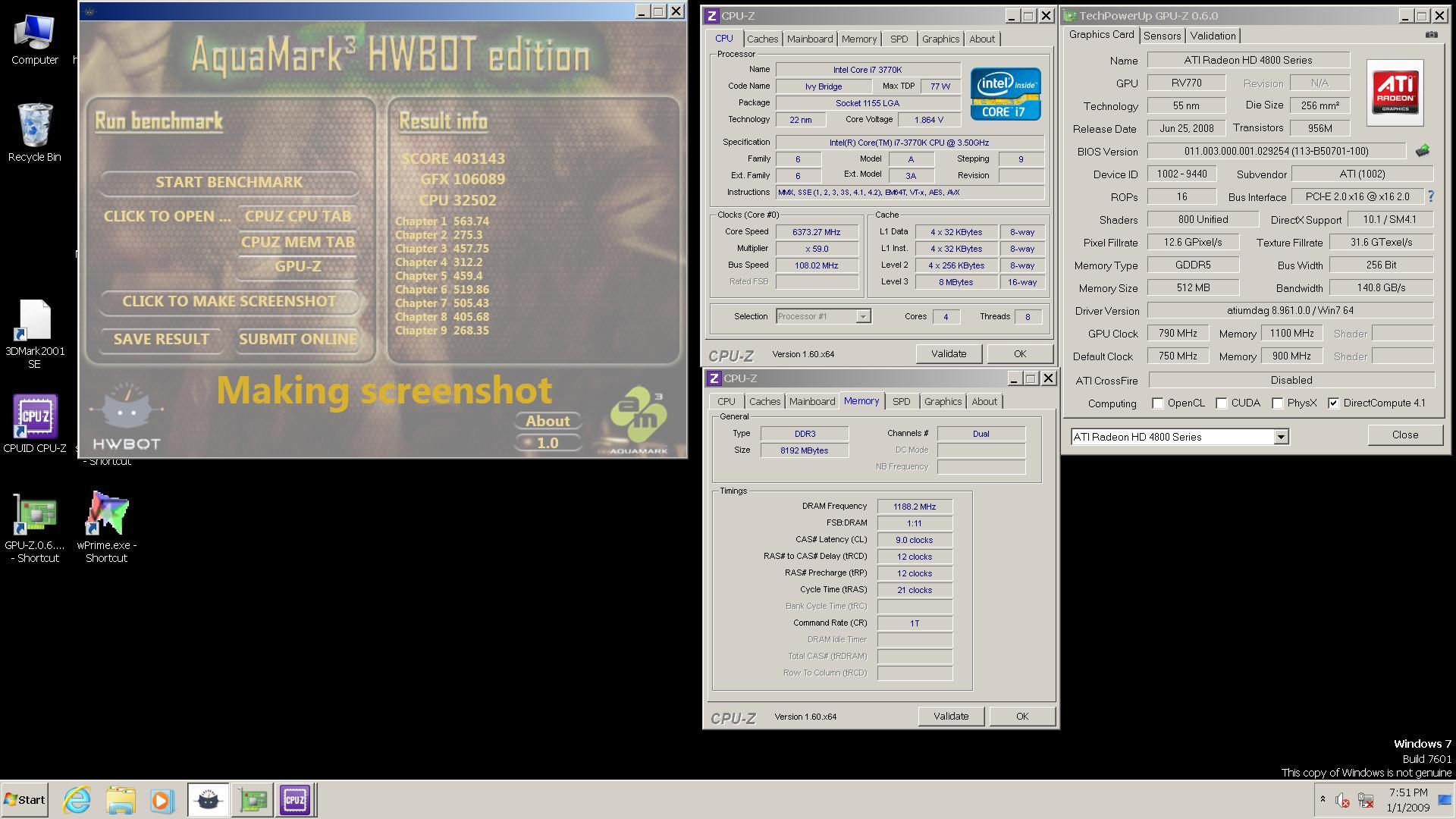
Task: Select the CPUID CPU-Z desktop shortcut
Action: point(34,423)
